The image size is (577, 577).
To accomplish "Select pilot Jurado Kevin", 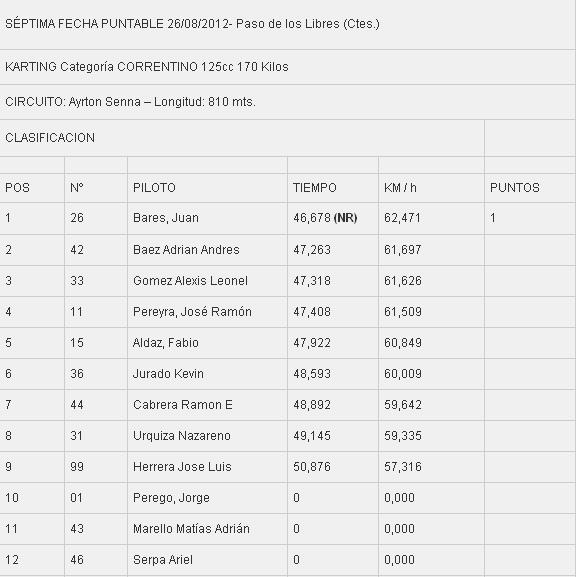I will (168, 374).
